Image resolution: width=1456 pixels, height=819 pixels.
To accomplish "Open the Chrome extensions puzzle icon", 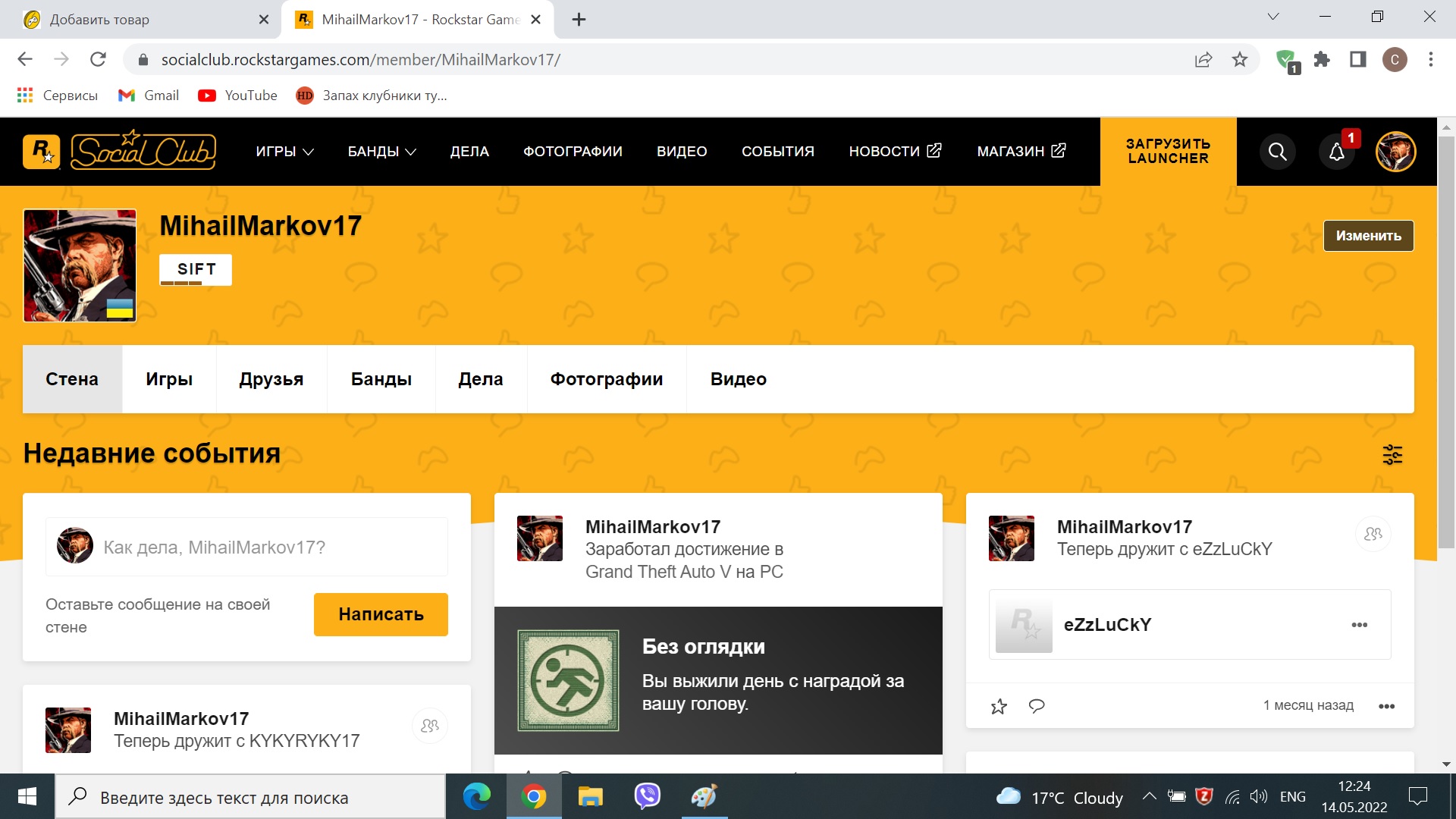I will 1322,59.
